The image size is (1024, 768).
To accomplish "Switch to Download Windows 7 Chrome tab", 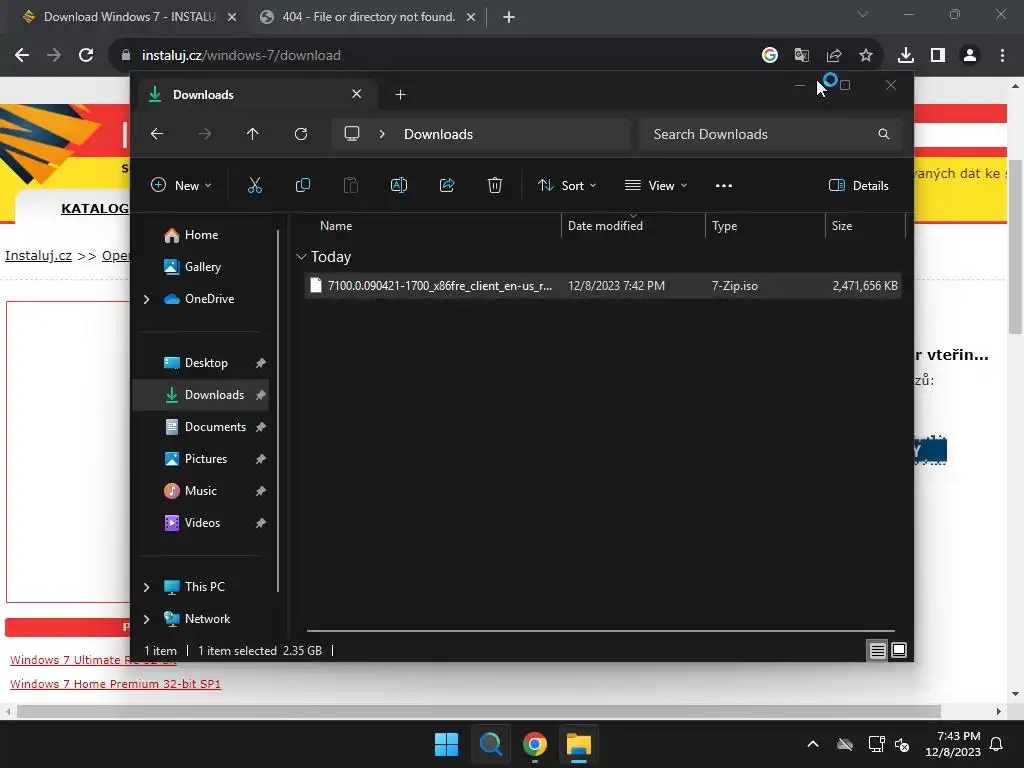I will (x=129, y=17).
